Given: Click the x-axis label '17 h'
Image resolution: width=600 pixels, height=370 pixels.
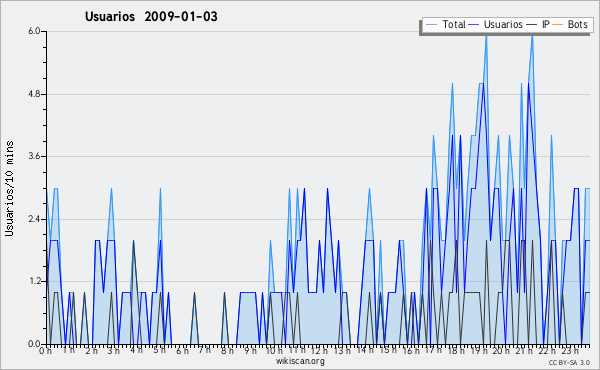Looking at the screenshot, I should (x=433, y=350).
